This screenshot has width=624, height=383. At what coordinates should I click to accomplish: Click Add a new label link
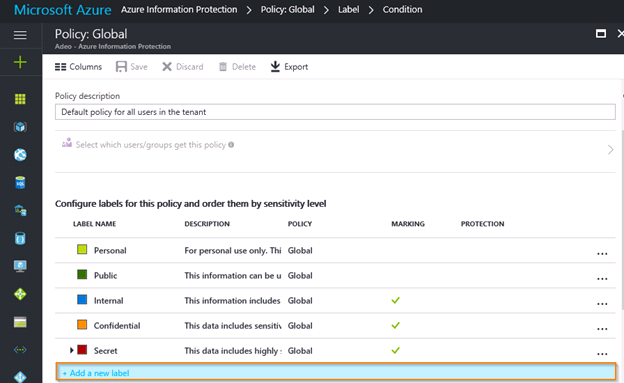[96, 373]
